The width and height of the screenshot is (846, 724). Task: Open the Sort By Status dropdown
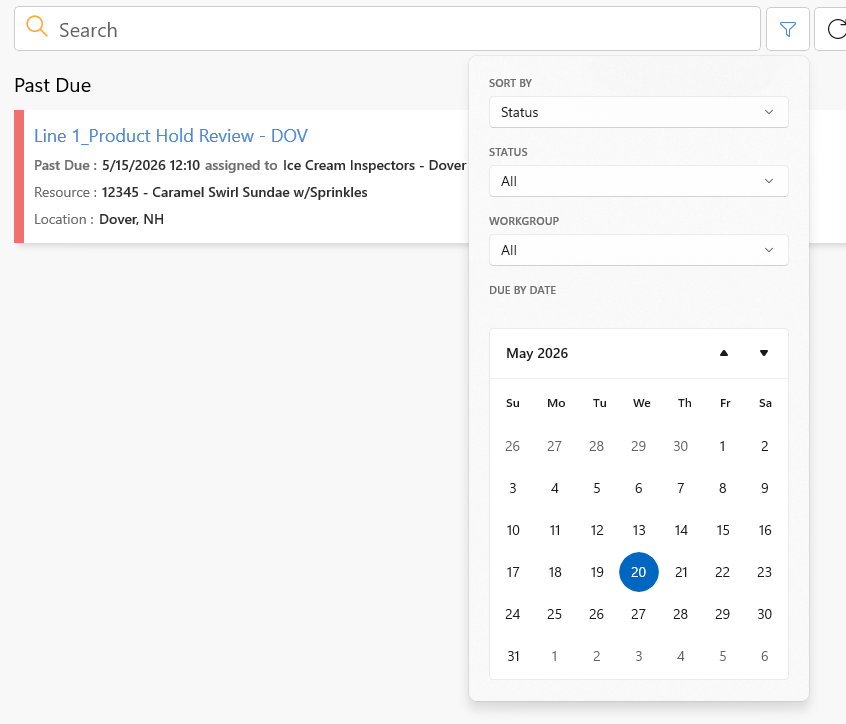coord(639,112)
